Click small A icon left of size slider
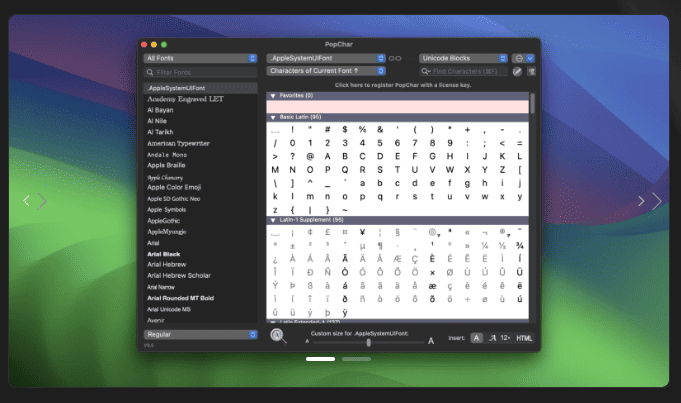The width and height of the screenshot is (681, 403). [307, 342]
